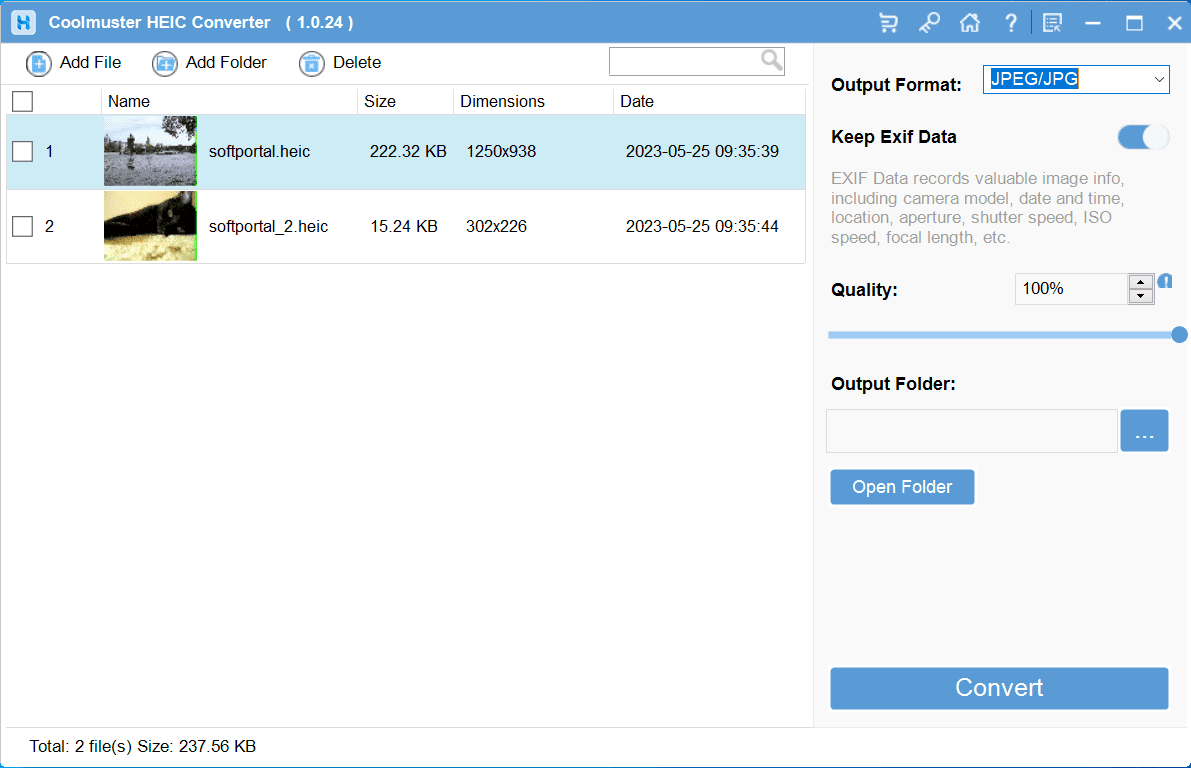This screenshot has width=1191, height=768.
Task: Click the Open Folder button
Action: pyautogui.click(x=902, y=487)
